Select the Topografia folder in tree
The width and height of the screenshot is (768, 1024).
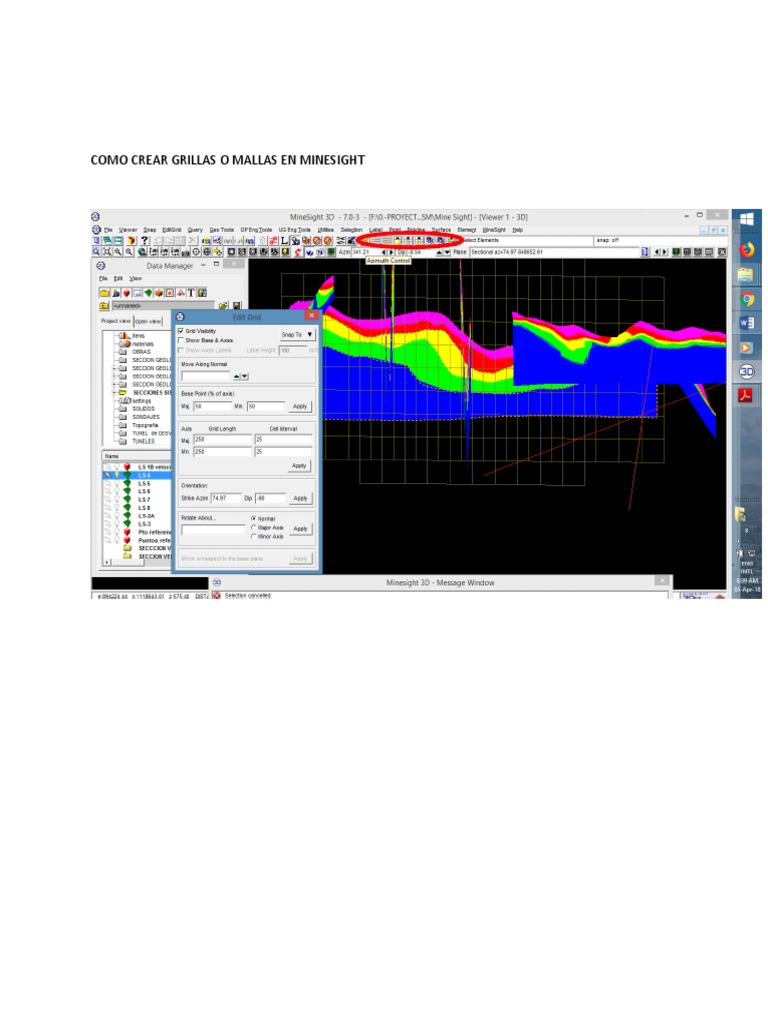(145, 425)
